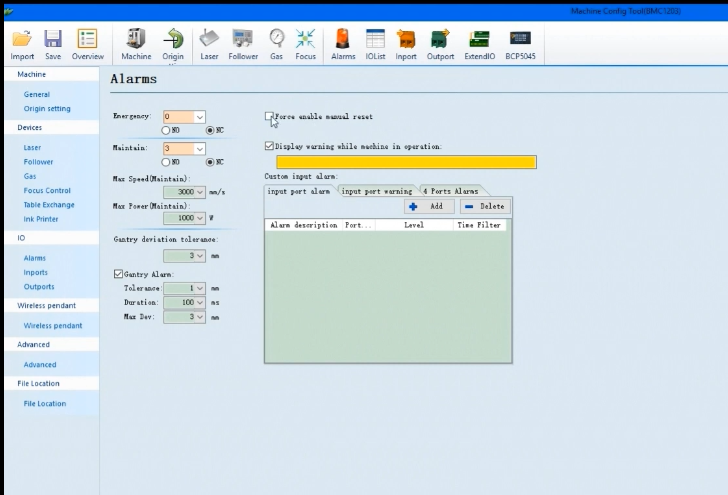Viewport: 728px width, 495px height.
Task: Enable Force enable manual reset checkbox
Action: pyautogui.click(x=269, y=116)
